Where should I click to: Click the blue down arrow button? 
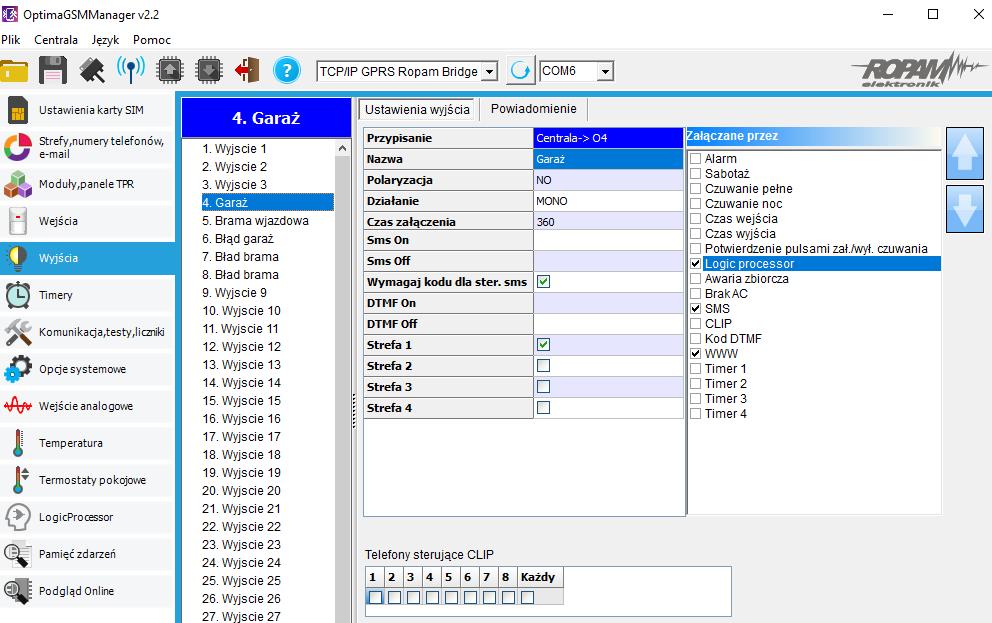coord(964,209)
